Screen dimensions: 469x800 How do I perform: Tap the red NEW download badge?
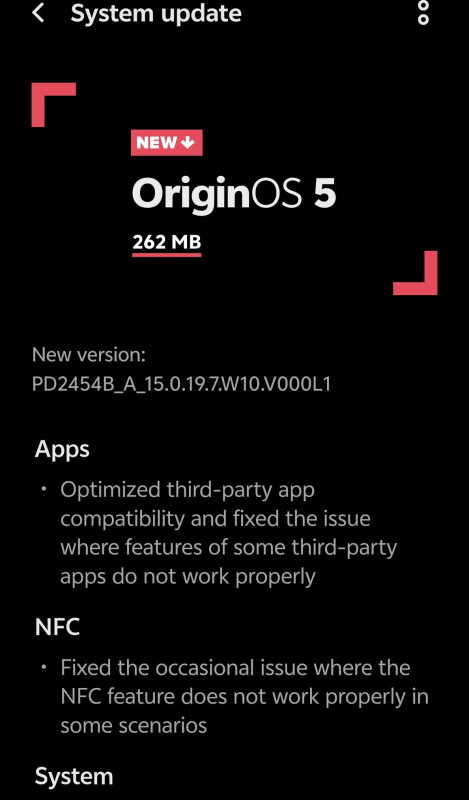pyautogui.click(x=166, y=143)
